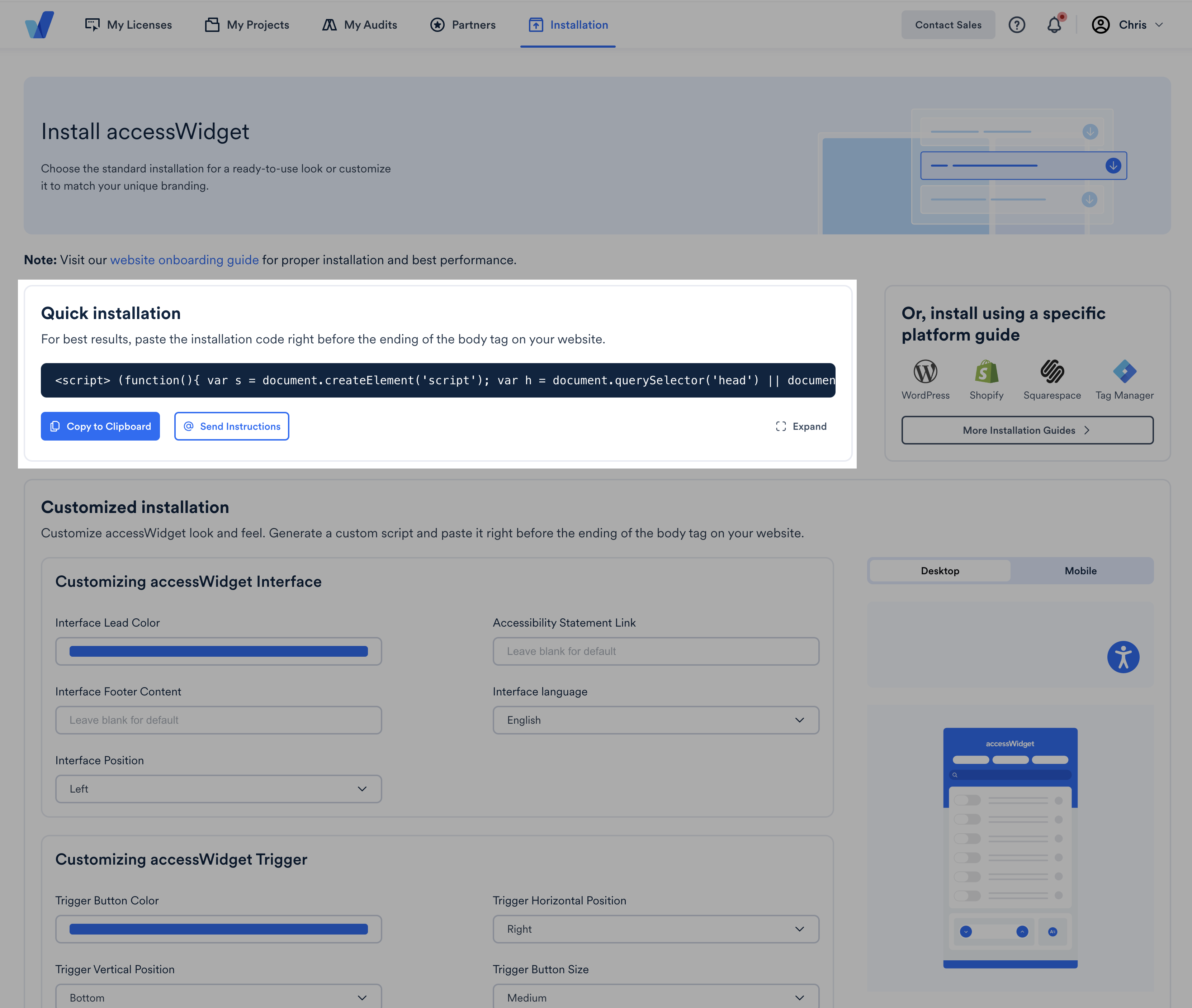This screenshot has width=1192, height=1008.
Task: Click Copy to Clipboard button
Action: [x=100, y=426]
